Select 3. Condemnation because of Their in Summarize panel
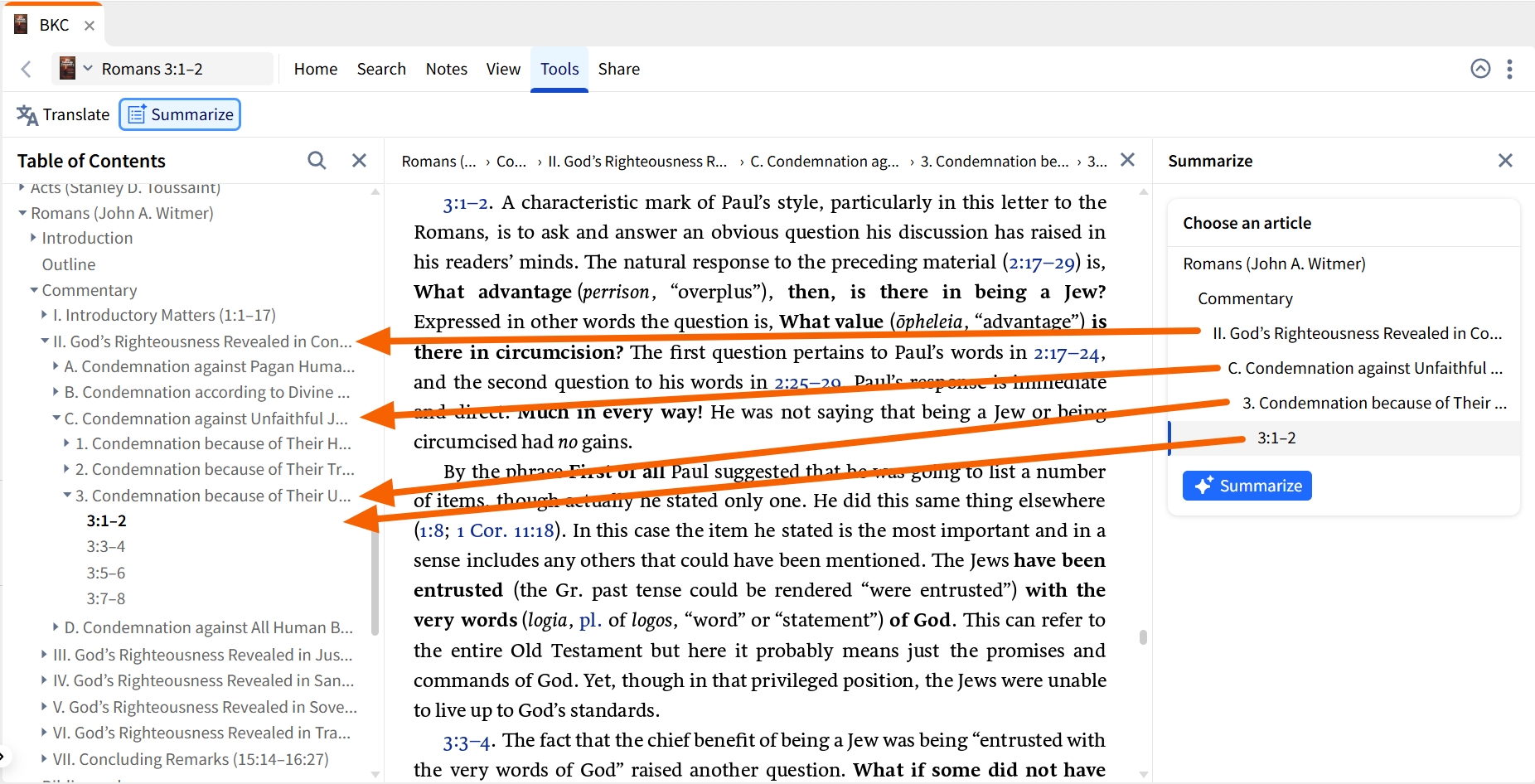Screen dimensions: 1535x784 coord(1373,403)
